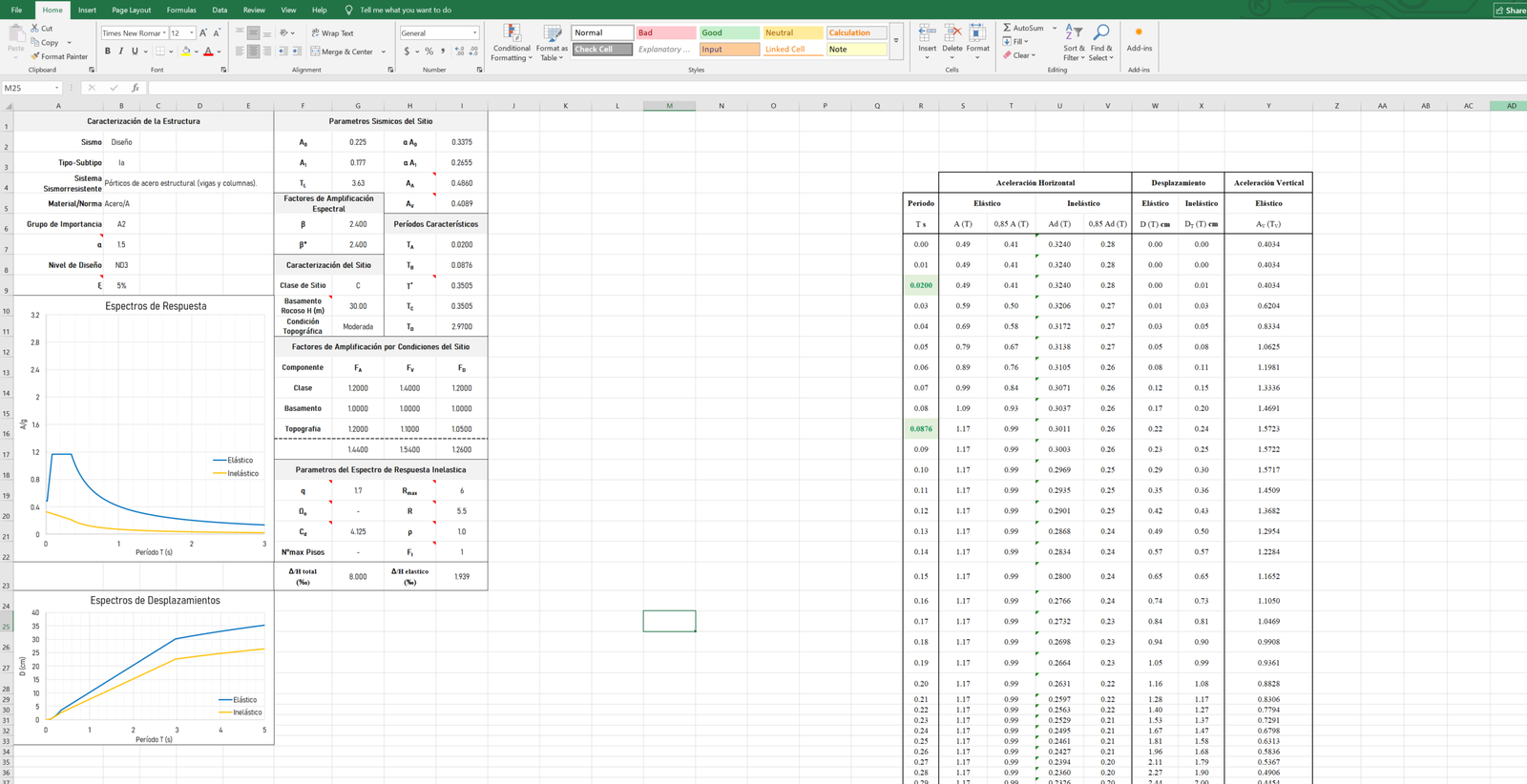Click the Delete cells icon

click(952, 33)
